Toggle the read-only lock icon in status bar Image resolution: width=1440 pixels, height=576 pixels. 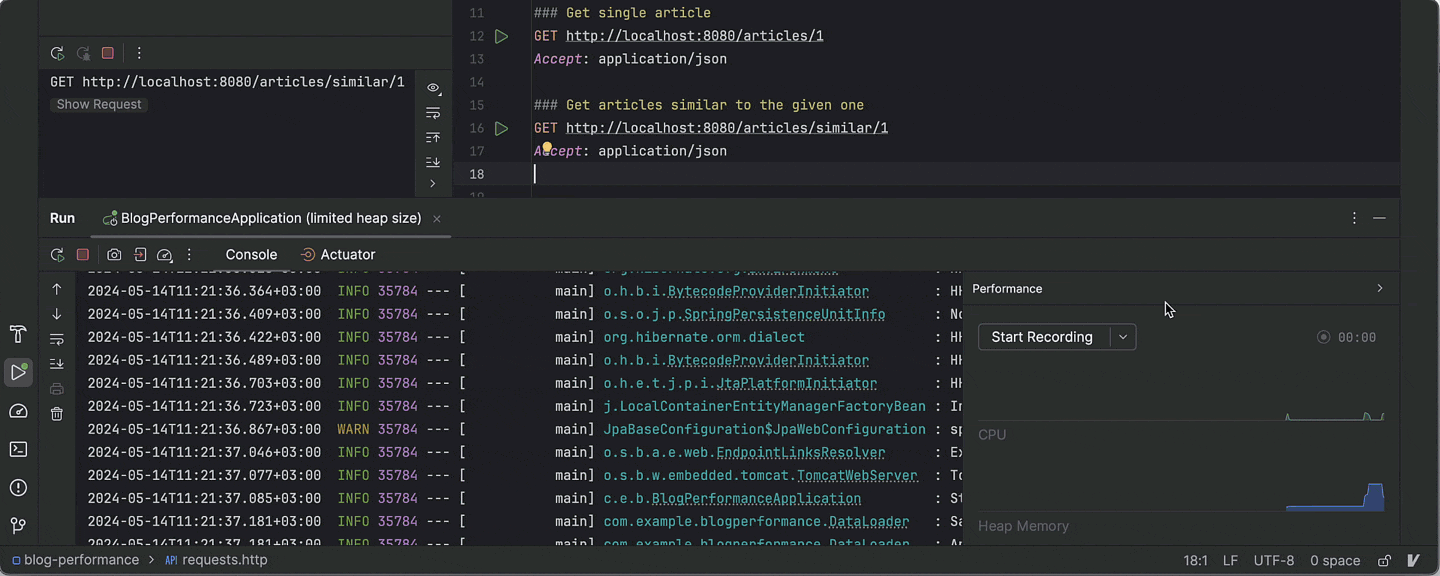[1384, 561]
